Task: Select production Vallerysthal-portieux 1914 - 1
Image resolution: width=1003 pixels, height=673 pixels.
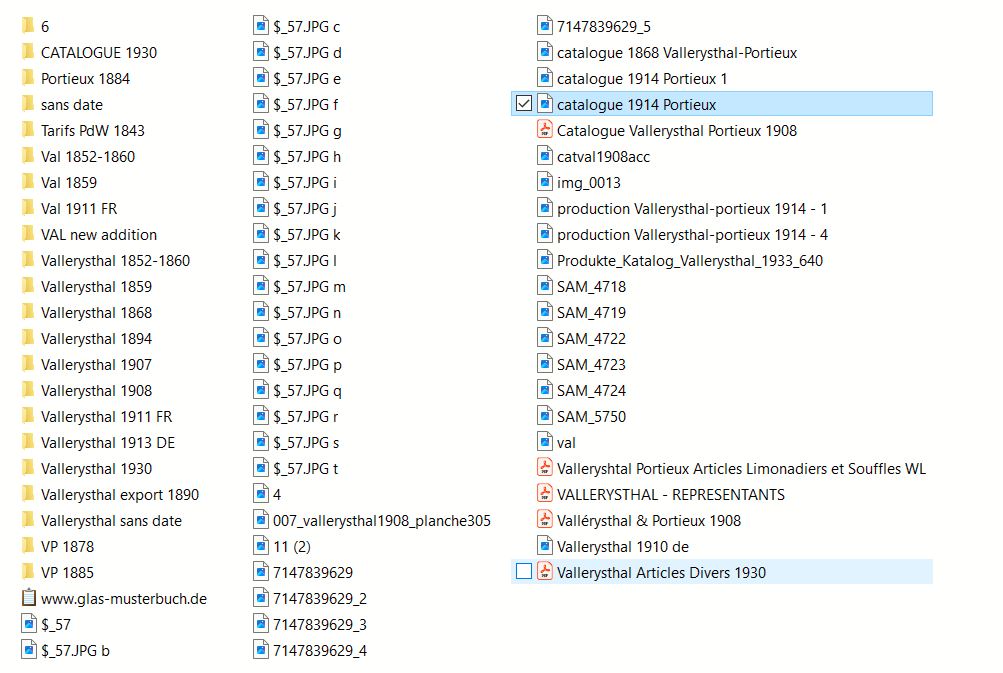Action: click(x=682, y=209)
